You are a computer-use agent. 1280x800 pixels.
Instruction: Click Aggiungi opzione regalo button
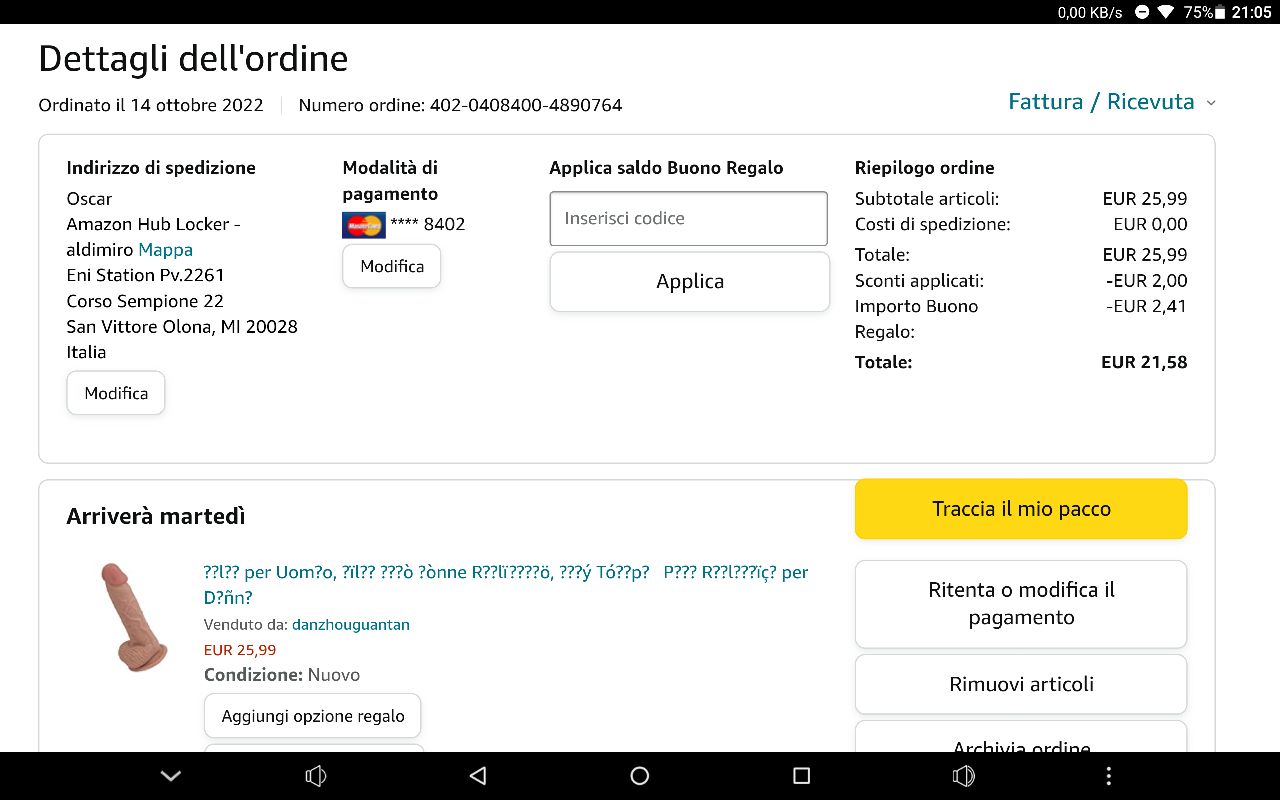(313, 716)
